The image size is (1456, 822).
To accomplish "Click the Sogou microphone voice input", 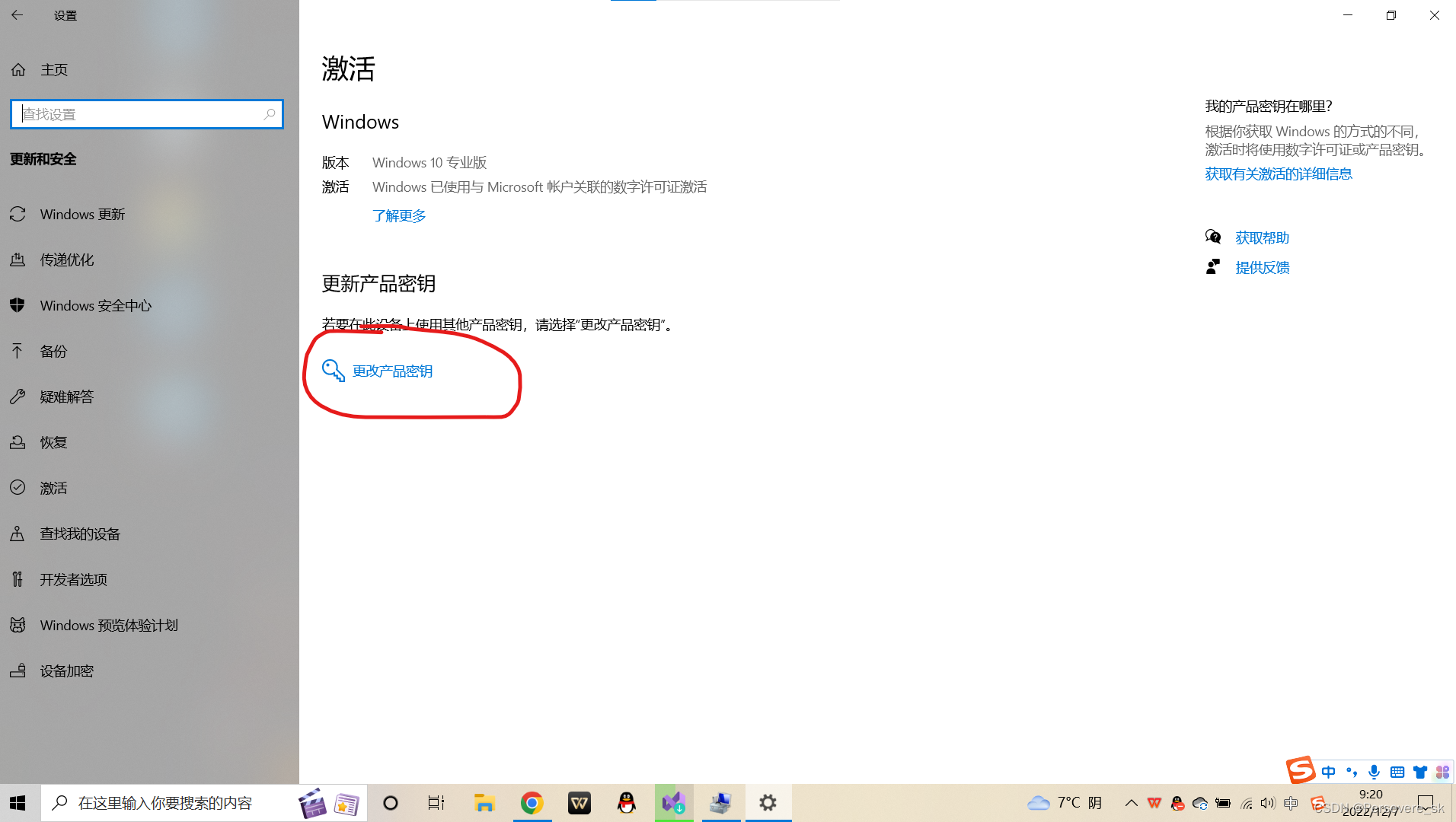I will pos(1374,772).
